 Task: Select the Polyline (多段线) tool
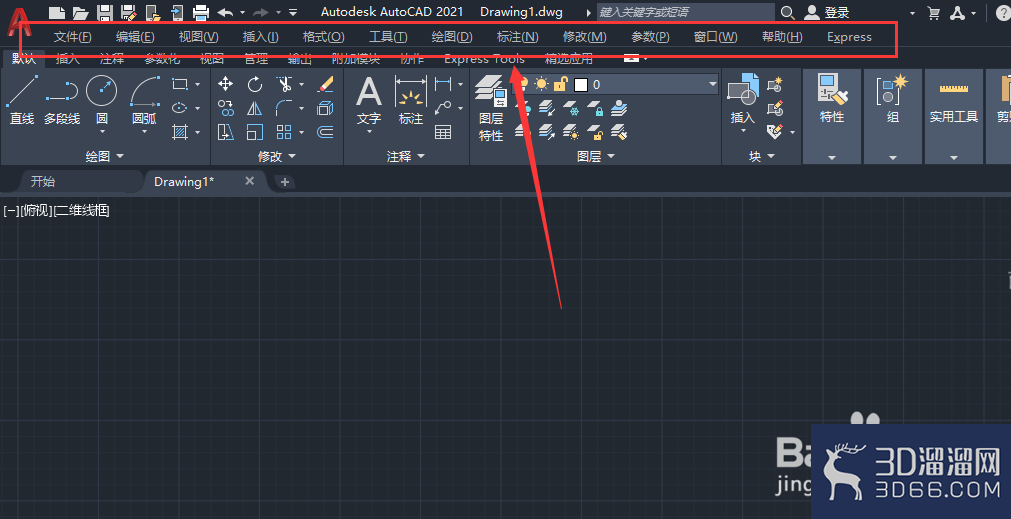pyautogui.click(x=62, y=100)
